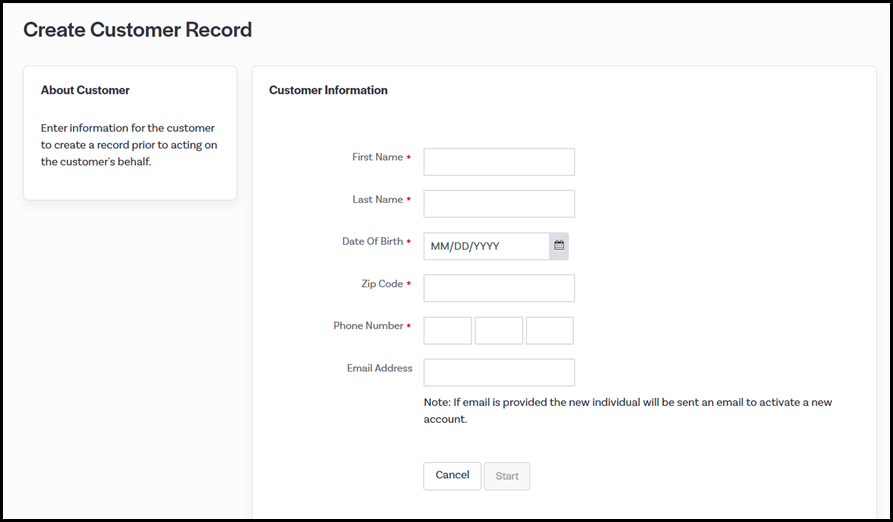
Task: Click the Create Customer Record page title
Action: (x=137, y=30)
